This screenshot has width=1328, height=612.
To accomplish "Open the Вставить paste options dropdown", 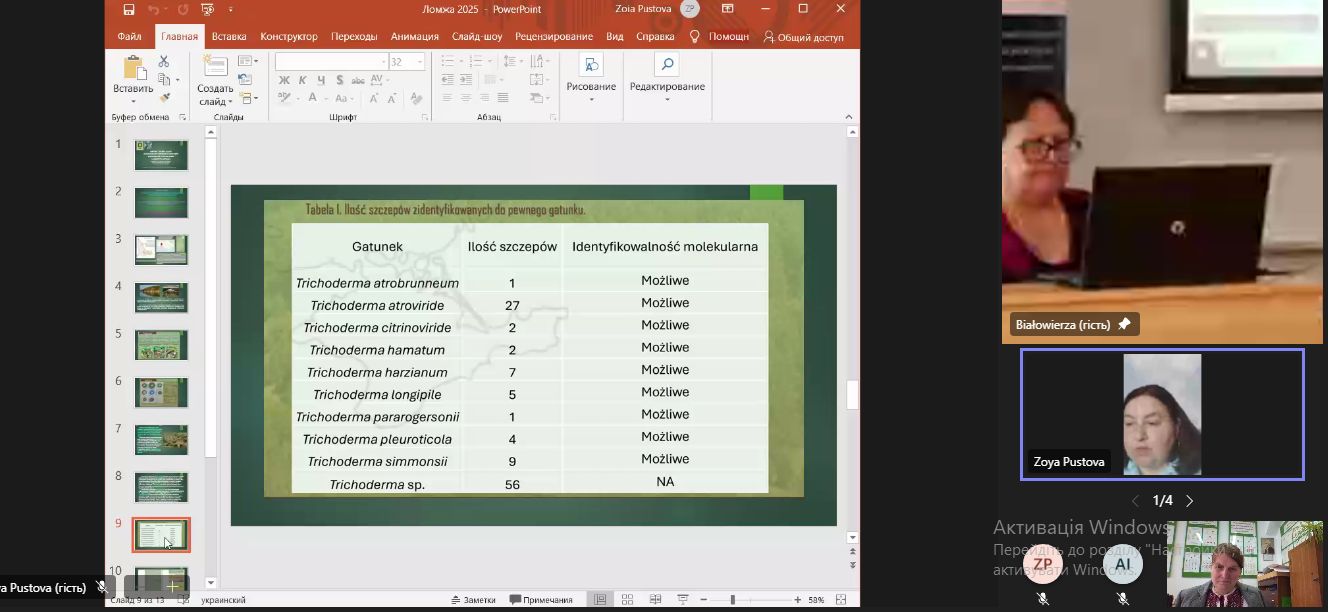I will pyautogui.click(x=133, y=100).
